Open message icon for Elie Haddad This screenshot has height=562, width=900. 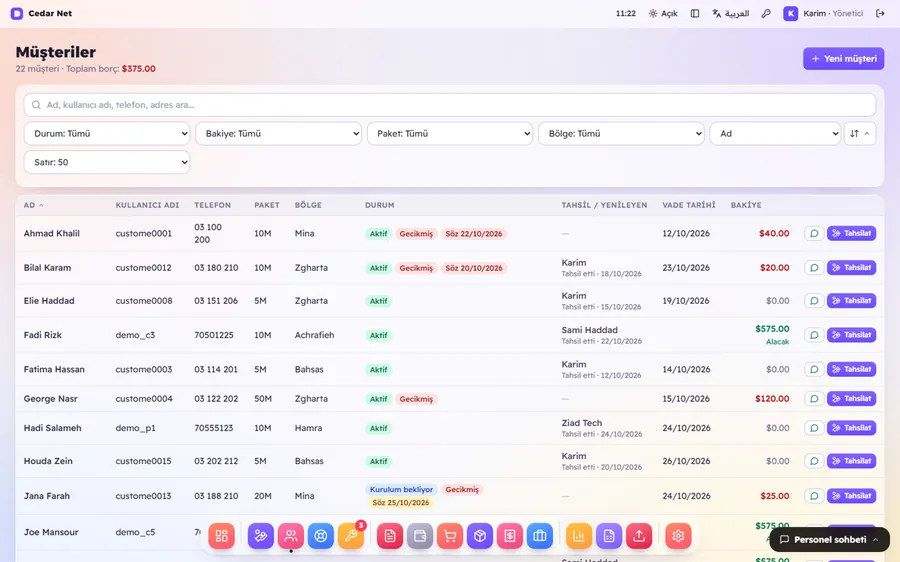click(x=814, y=301)
